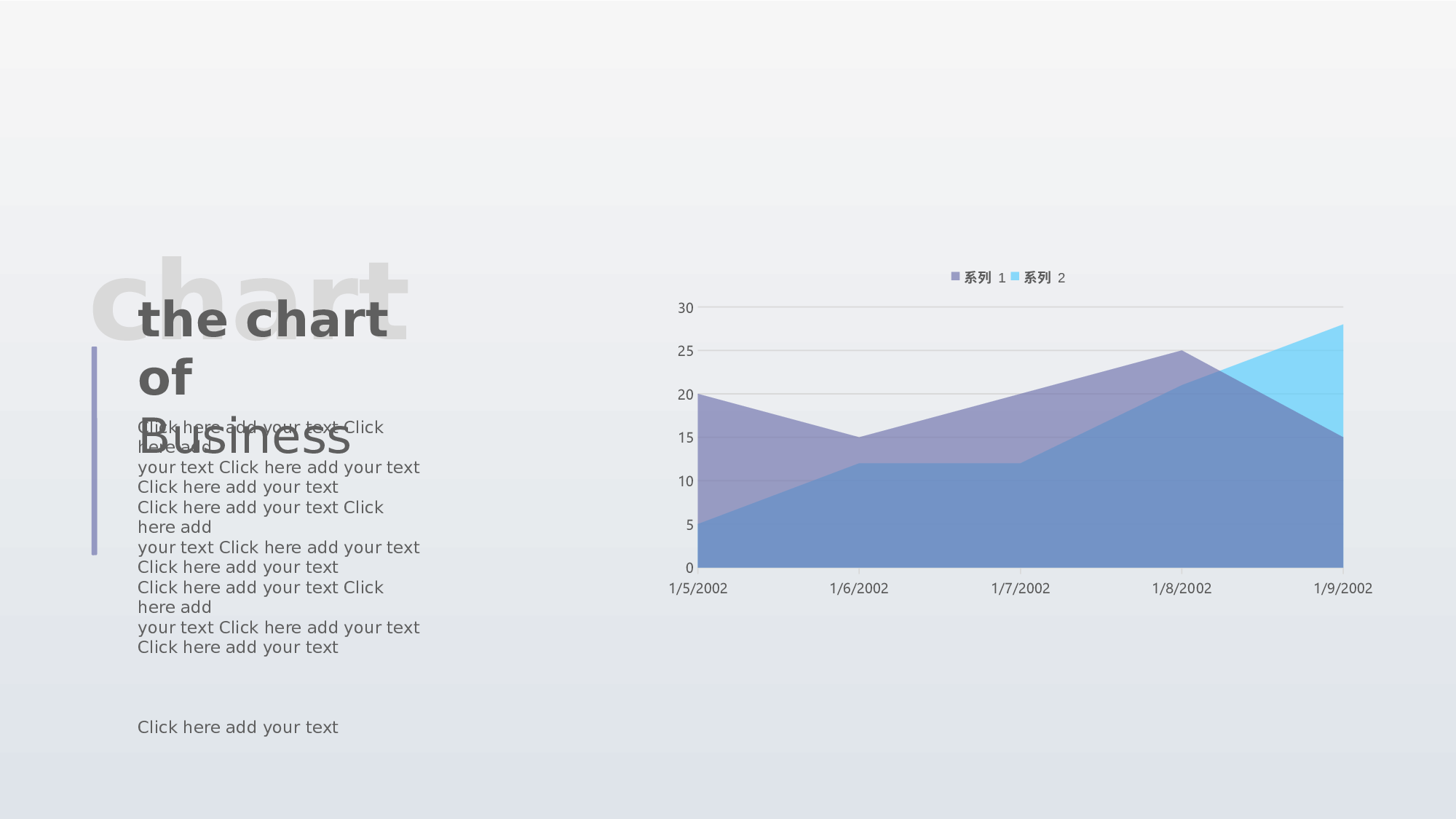Click the 1/9/2002 axis date label

tap(1343, 588)
